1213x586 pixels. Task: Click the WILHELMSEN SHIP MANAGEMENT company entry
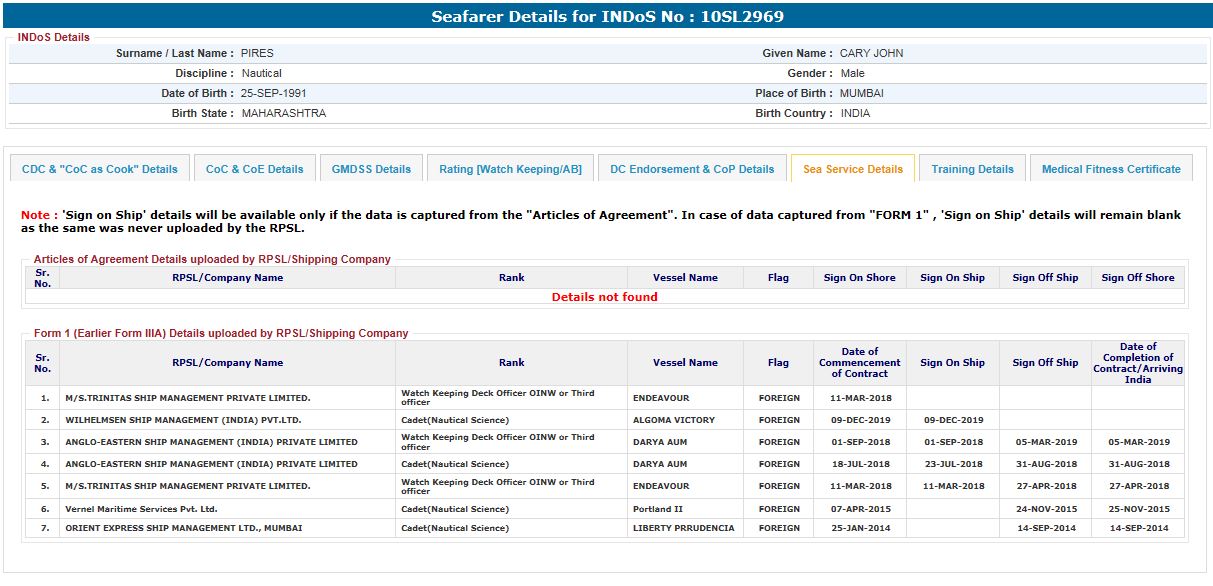tap(183, 420)
